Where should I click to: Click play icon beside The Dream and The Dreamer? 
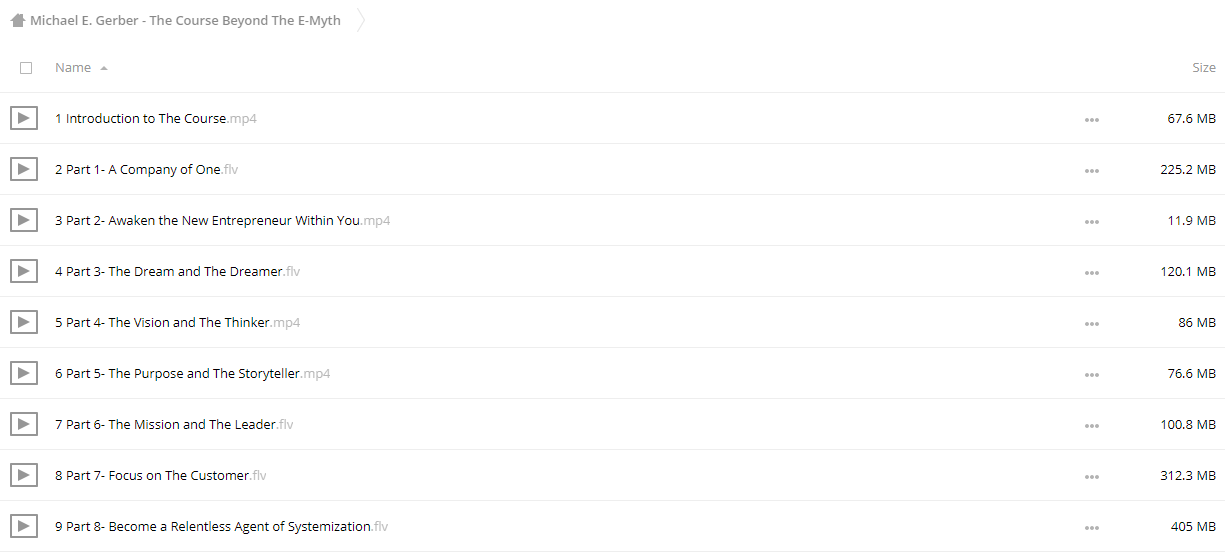pyautogui.click(x=24, y=271)
